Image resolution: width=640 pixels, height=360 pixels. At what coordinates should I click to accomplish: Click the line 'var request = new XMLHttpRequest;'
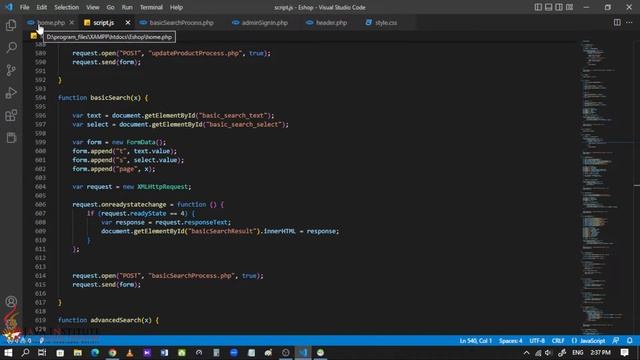click(131, 187)
